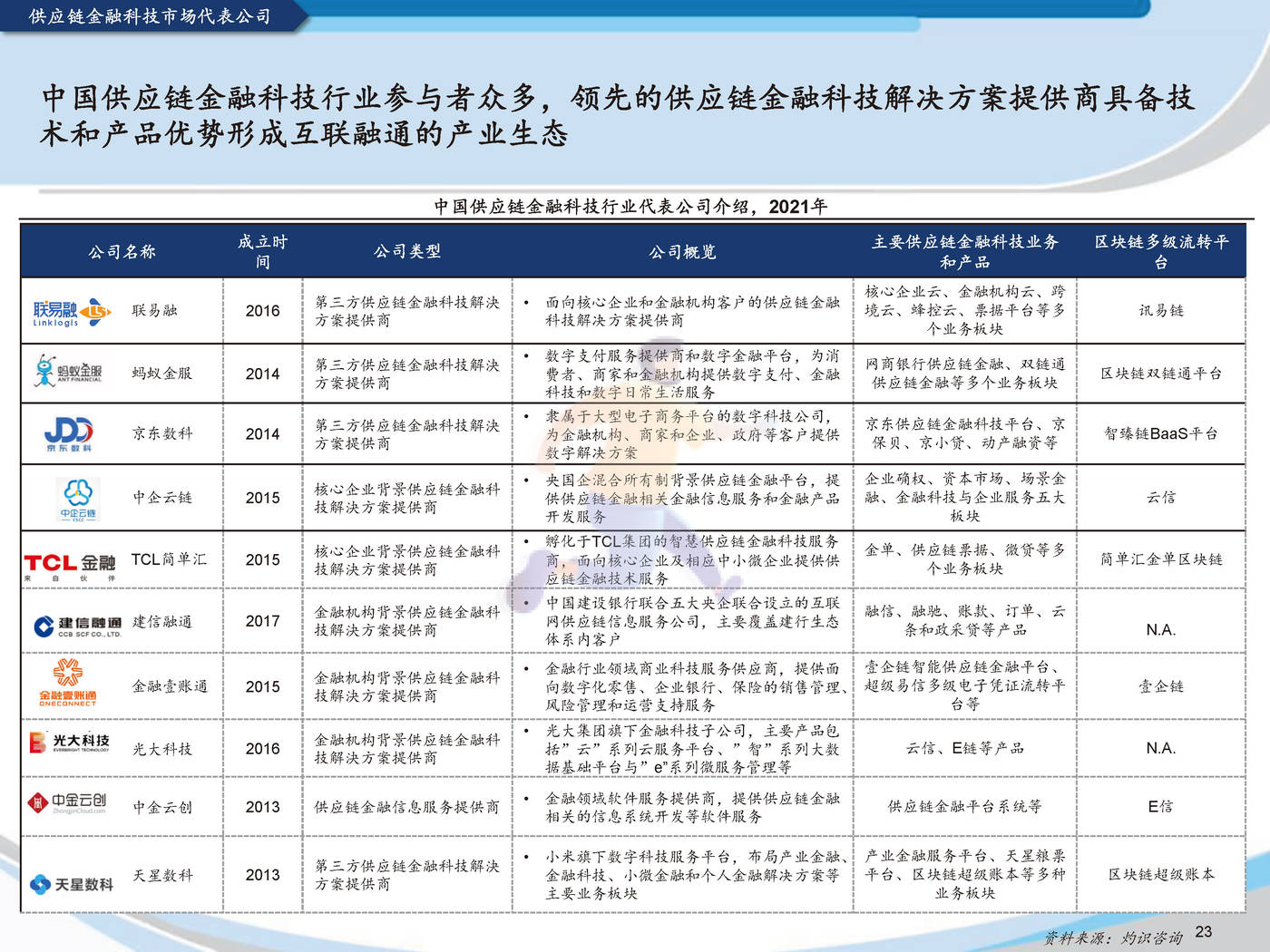Click N.A. in the 建信融通 row
1270x952 pixels.
click(1161, 630)
